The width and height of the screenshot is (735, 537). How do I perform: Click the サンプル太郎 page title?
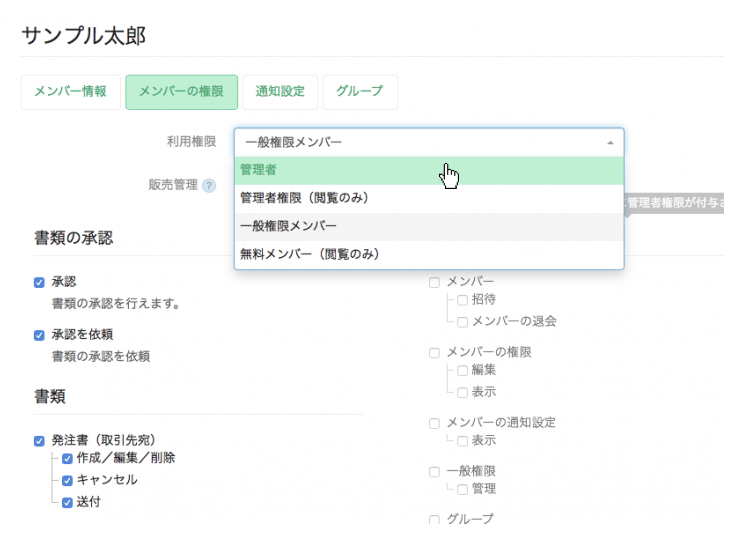pos(84,36)
